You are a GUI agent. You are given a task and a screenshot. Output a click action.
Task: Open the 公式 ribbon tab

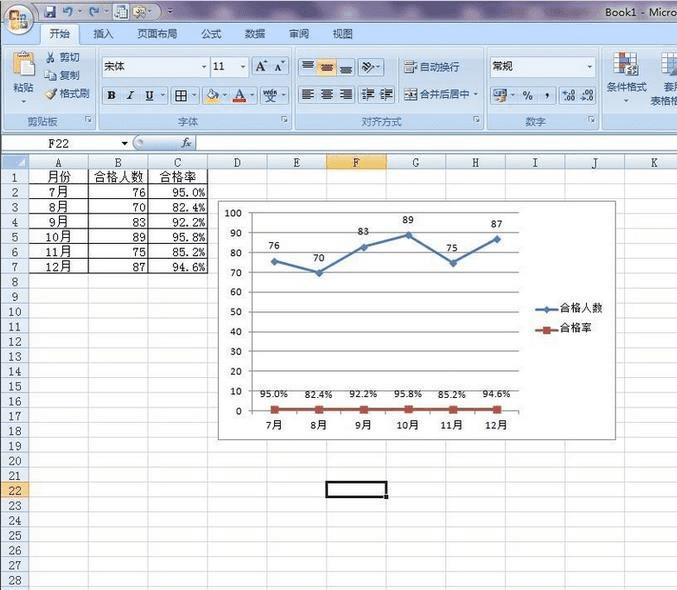[211, 34]
